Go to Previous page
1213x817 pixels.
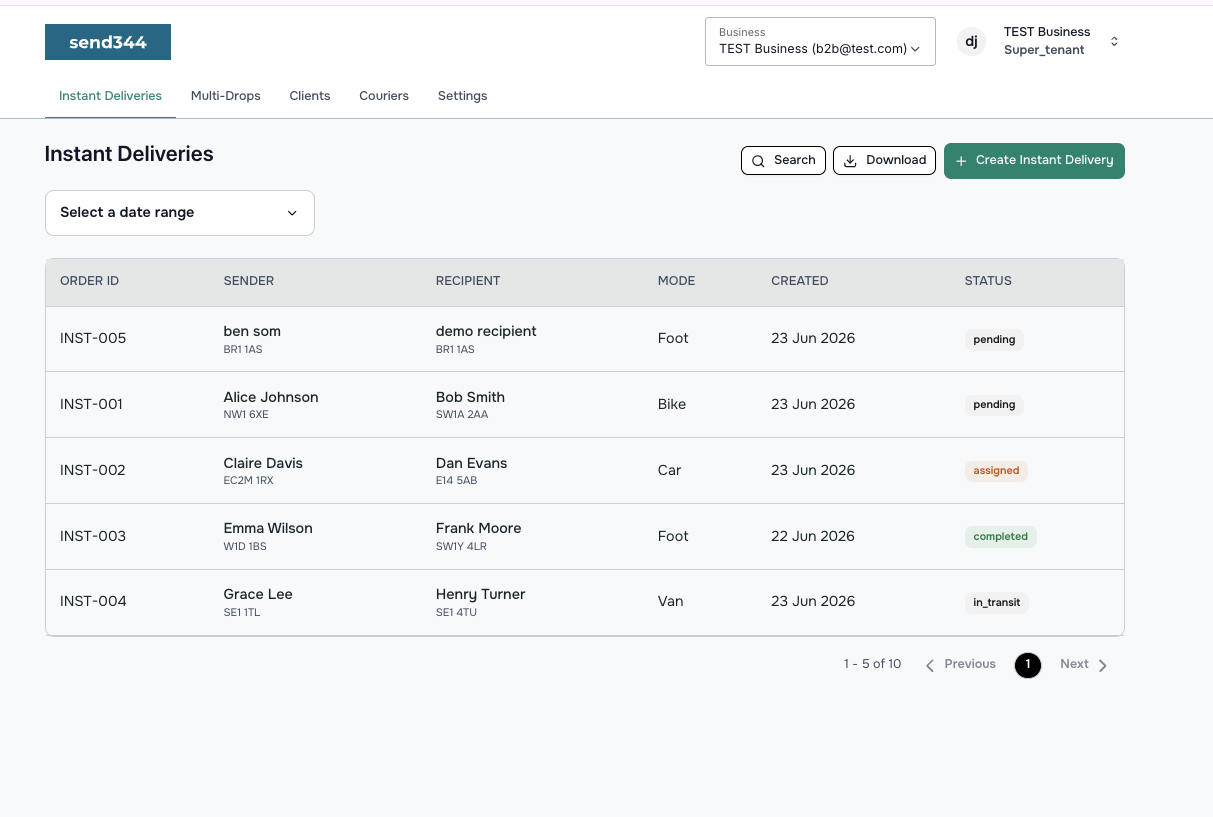pyautogui.click(x=960, y=664)
